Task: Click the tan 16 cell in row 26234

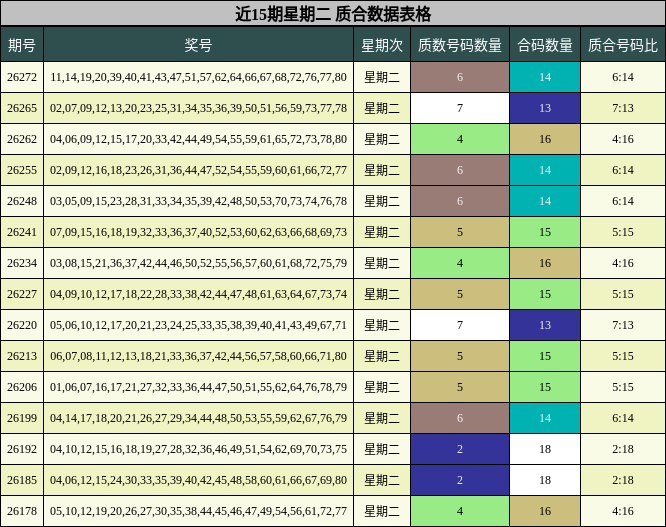Action: coord(545,263)
